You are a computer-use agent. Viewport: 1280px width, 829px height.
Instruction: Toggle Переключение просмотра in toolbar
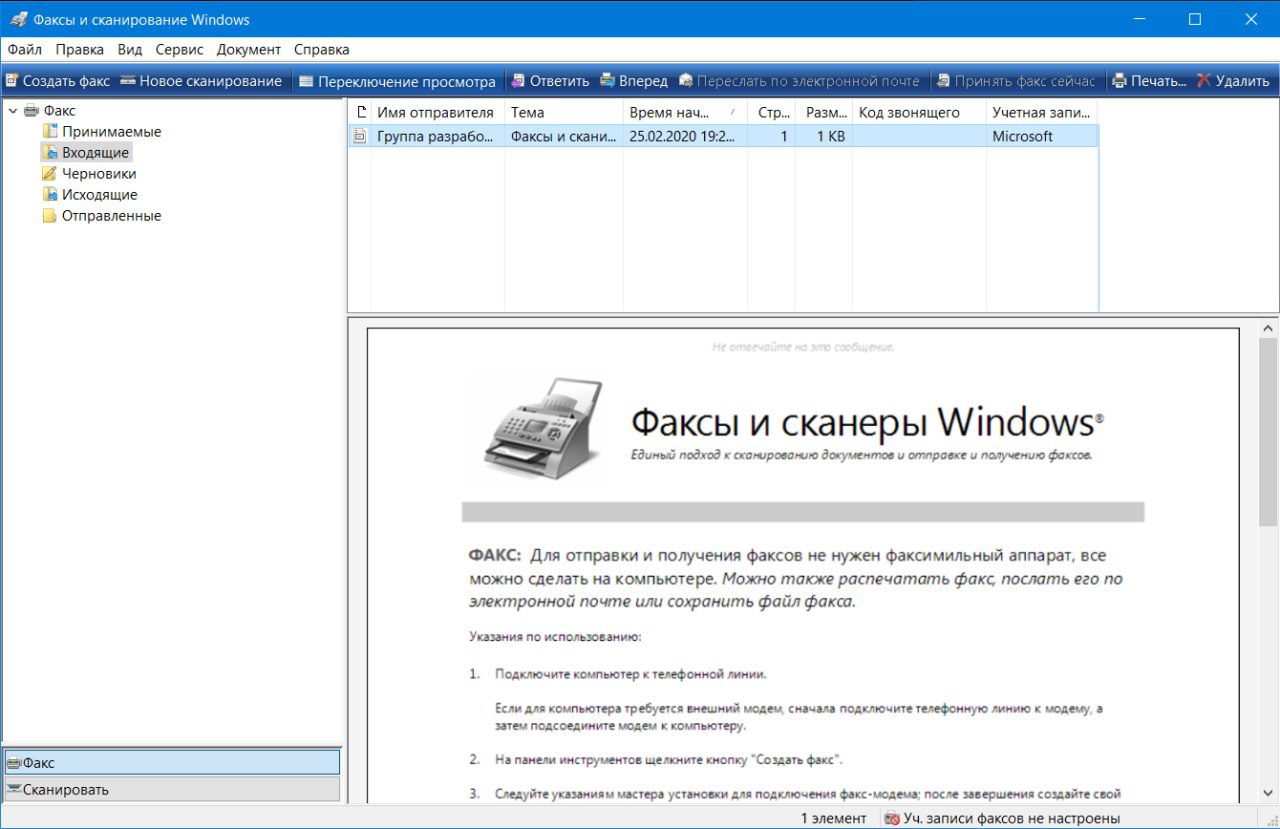pyautogui.click(x=397, y=81)
